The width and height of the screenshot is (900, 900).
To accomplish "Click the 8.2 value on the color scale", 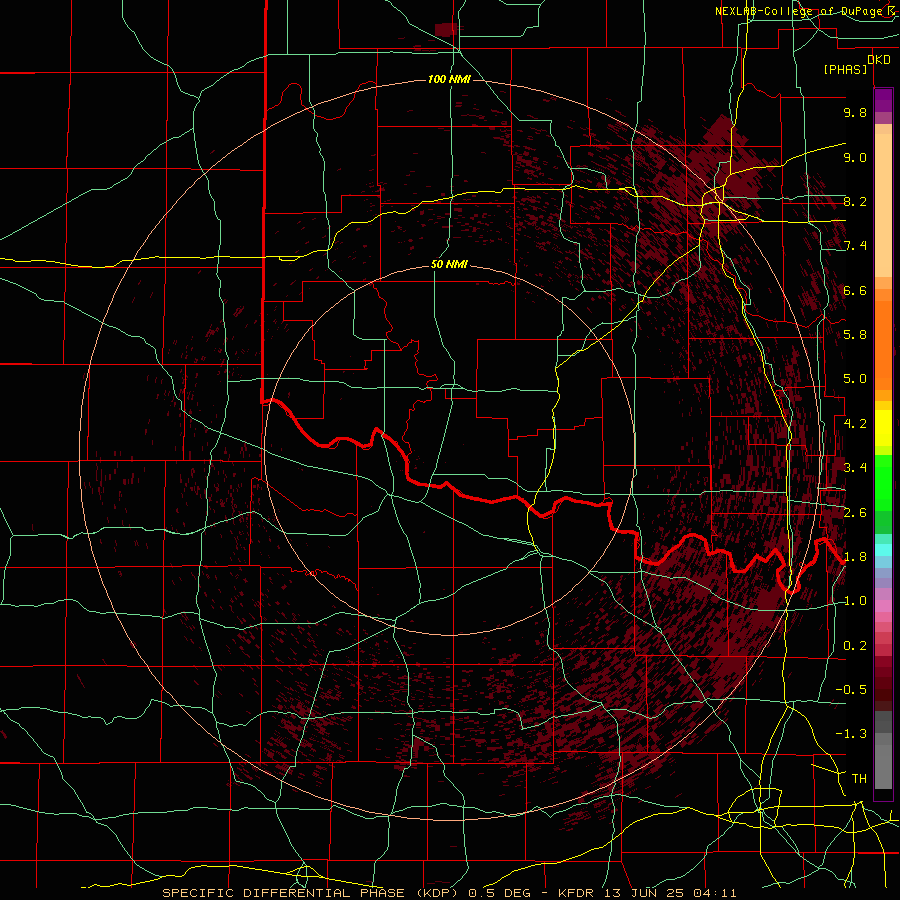I will tap(855, 201).
